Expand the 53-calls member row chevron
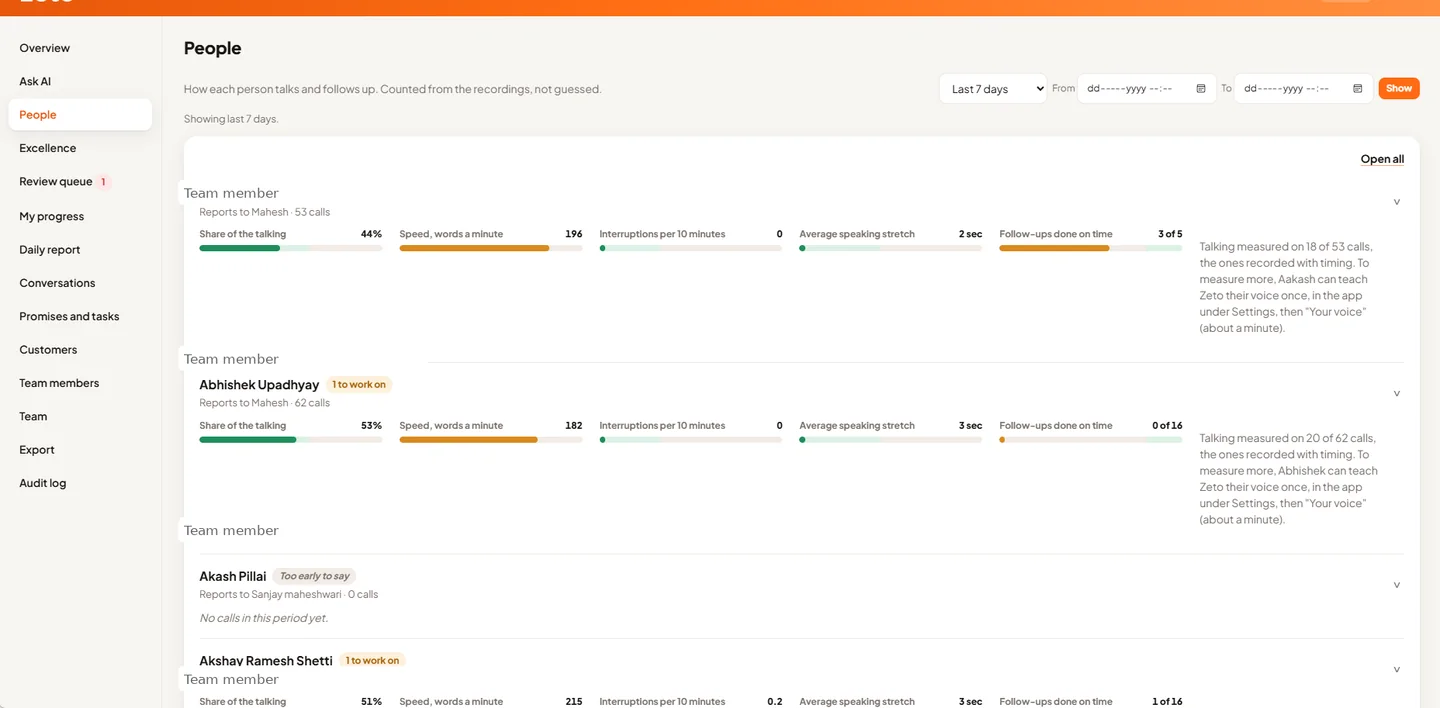The image size is (1440, 708). point(1397,202)
